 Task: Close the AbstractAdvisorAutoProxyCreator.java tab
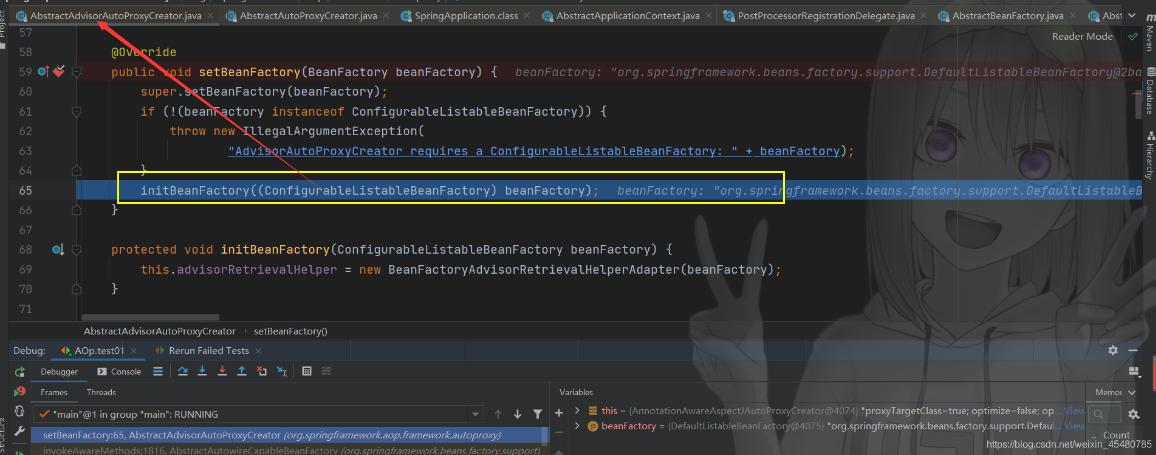pos(209,15)
